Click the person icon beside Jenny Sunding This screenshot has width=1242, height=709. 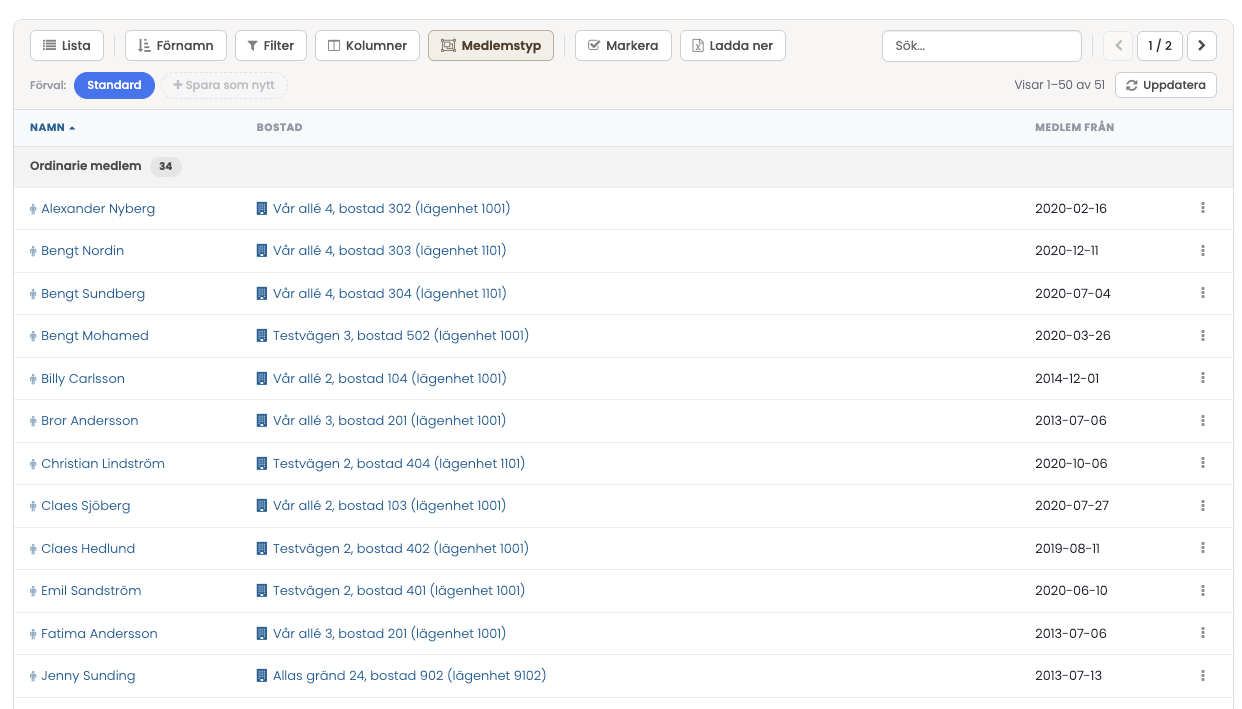pyautogui.click(x=33, y=676)
